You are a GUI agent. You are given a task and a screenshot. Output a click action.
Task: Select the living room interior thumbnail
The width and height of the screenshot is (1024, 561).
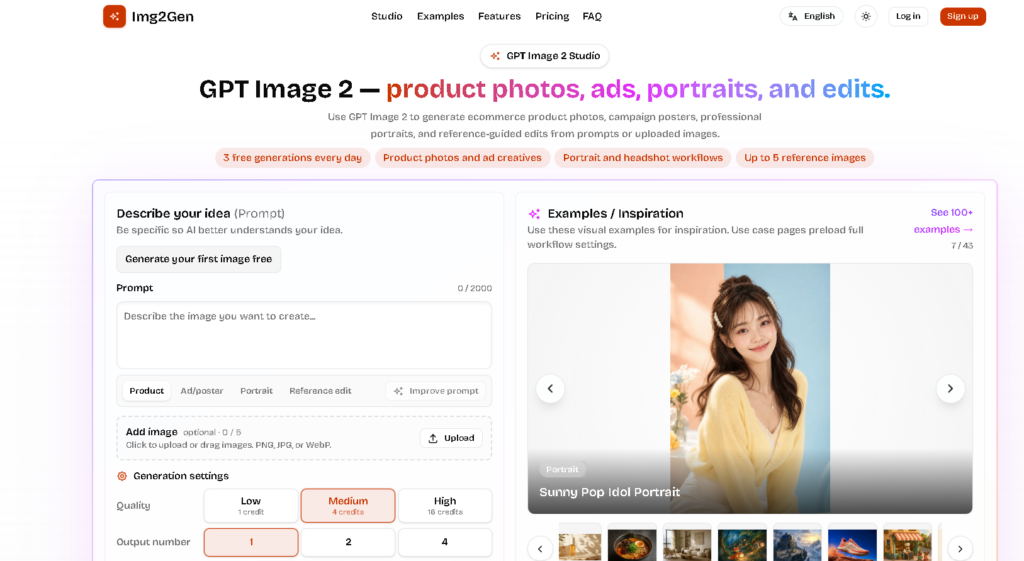687,542
